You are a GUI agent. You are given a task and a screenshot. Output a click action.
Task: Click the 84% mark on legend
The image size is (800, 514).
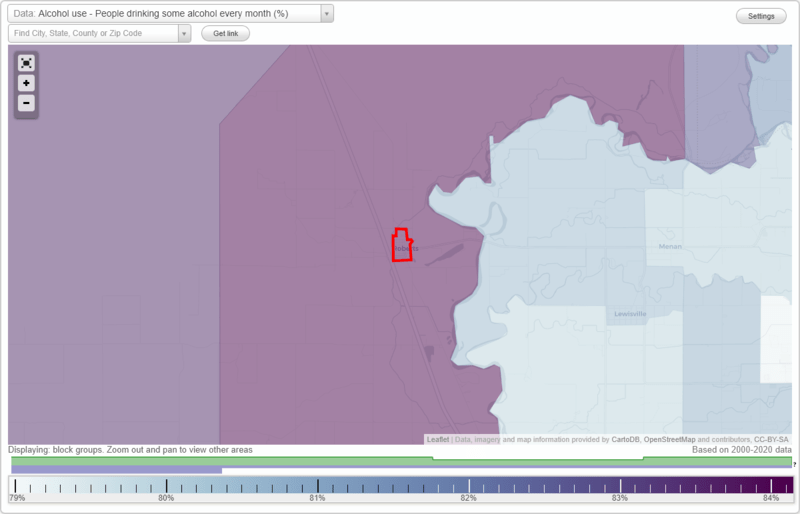point(771,498)
